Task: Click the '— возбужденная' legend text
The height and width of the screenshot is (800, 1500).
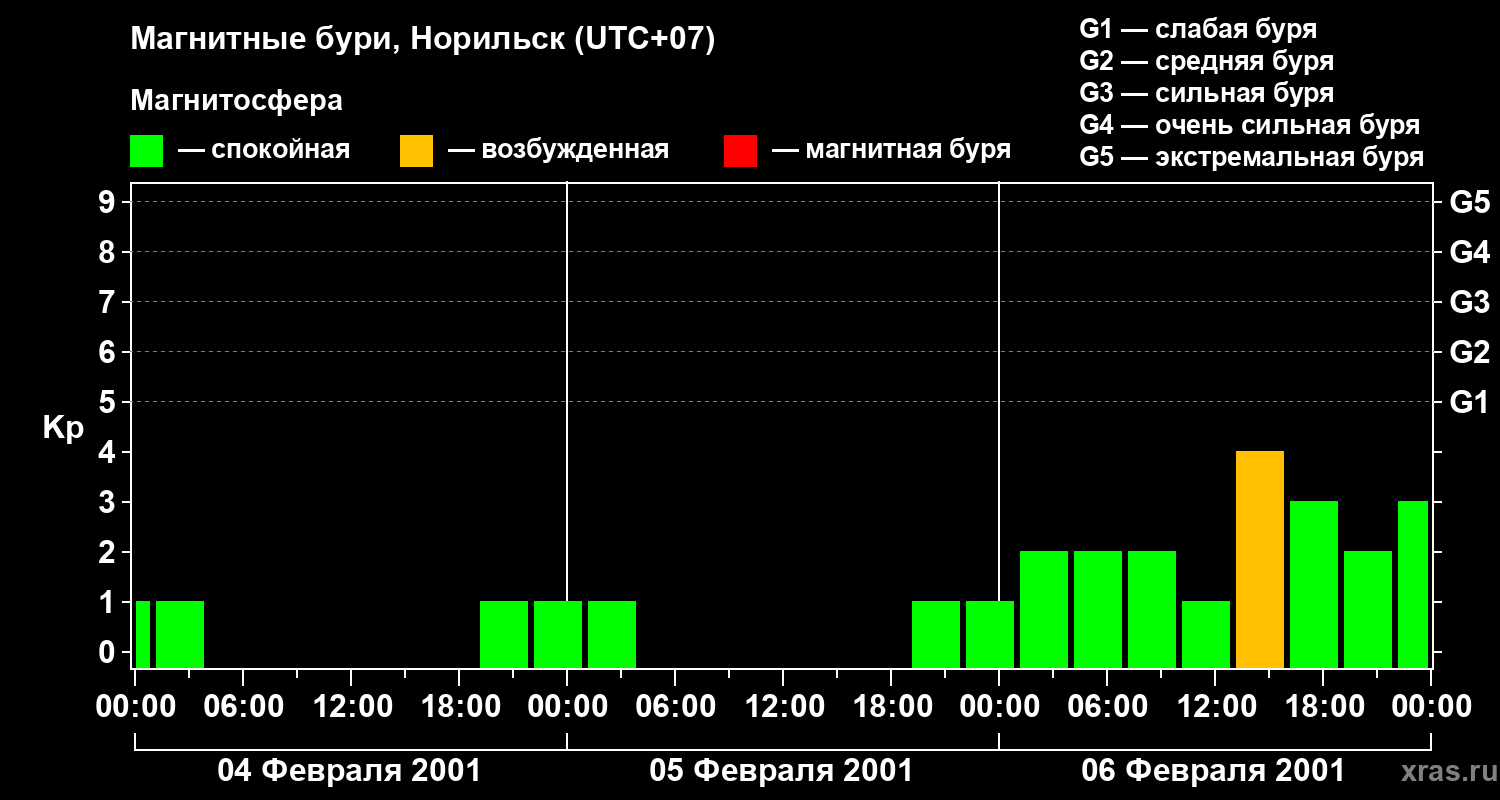Action: [558, 151]
